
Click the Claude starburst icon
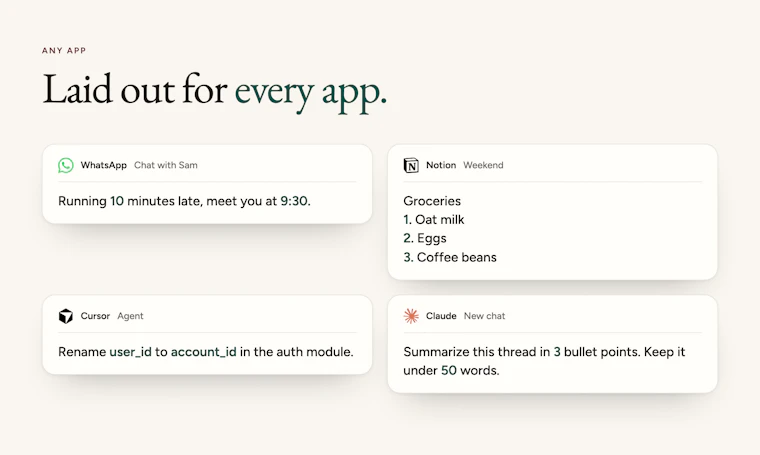pyautogui.click(x=411, y=316)
